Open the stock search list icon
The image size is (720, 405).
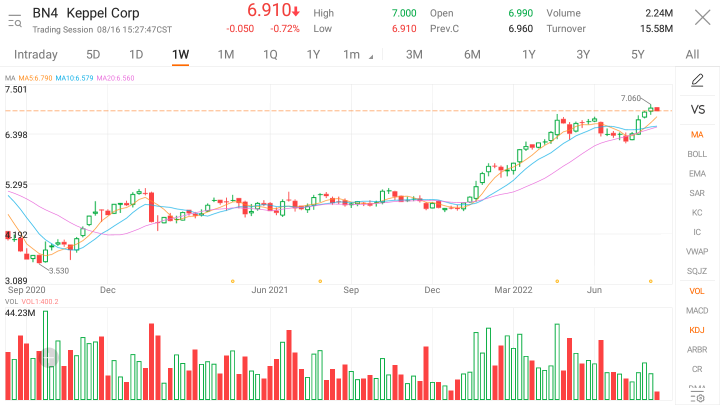(x=15, y=21)
